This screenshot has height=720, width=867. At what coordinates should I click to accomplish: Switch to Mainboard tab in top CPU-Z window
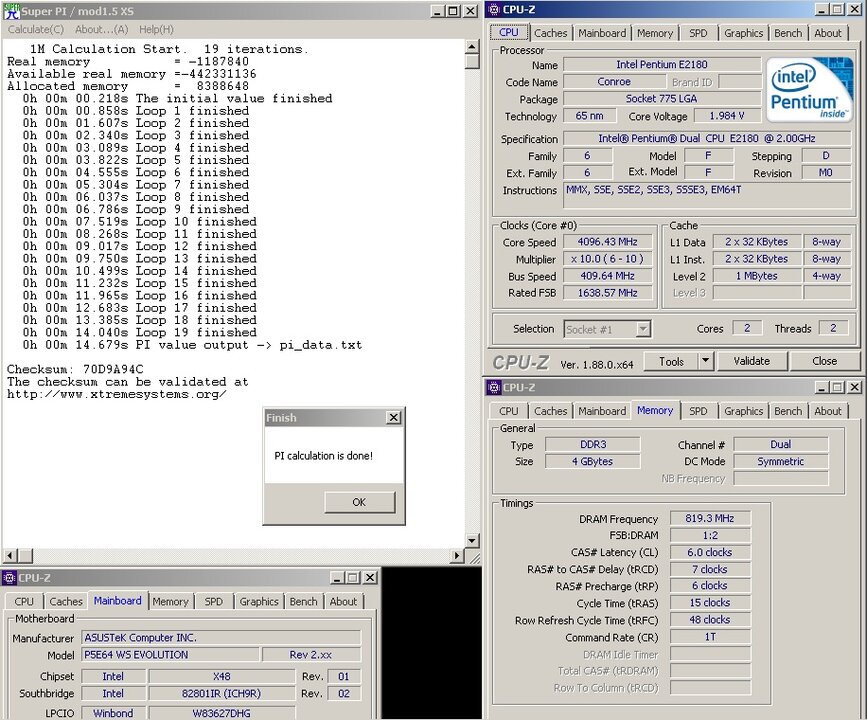click(602, 33)
